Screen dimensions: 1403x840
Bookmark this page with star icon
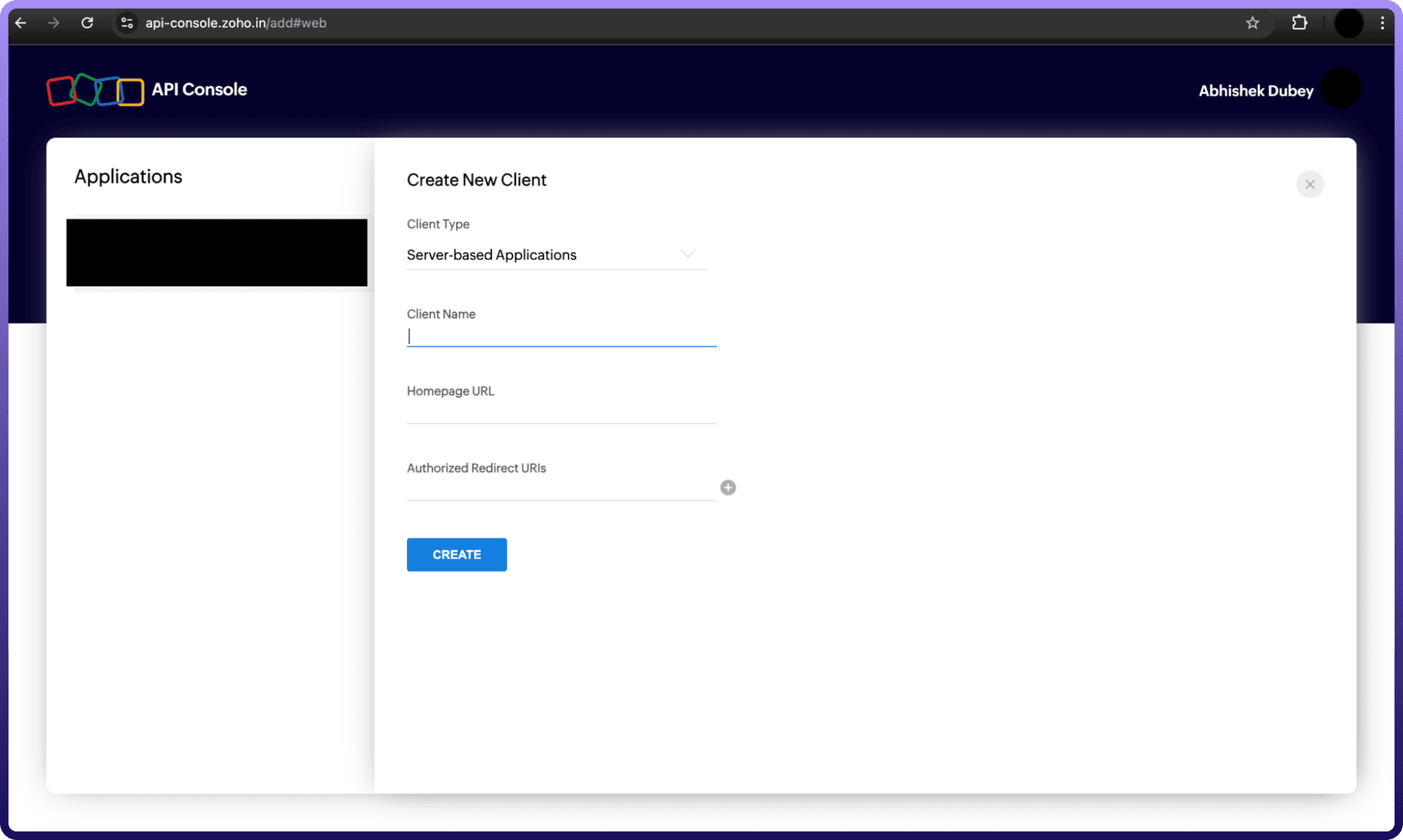coord(1252,23)
